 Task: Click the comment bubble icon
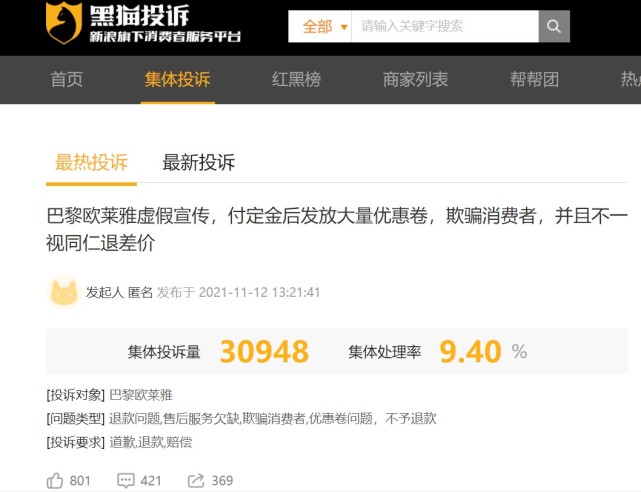click(x=126, y=481)
